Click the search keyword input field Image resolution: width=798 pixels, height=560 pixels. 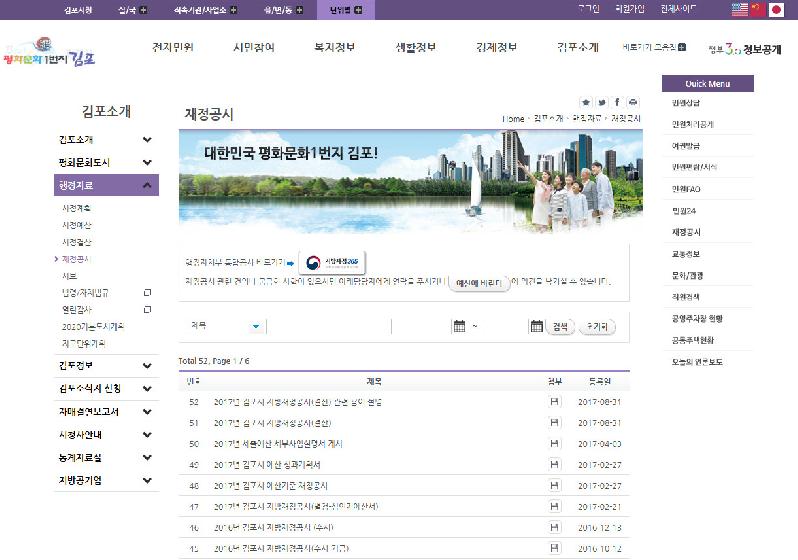[328, 326]
